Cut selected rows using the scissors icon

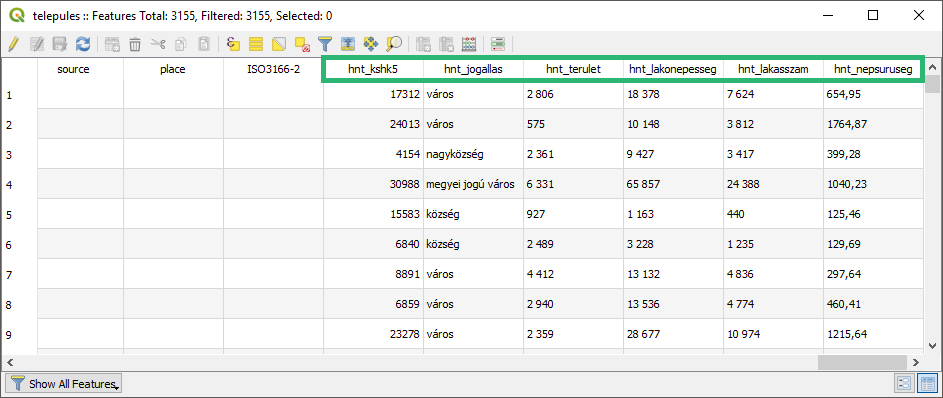158,43
